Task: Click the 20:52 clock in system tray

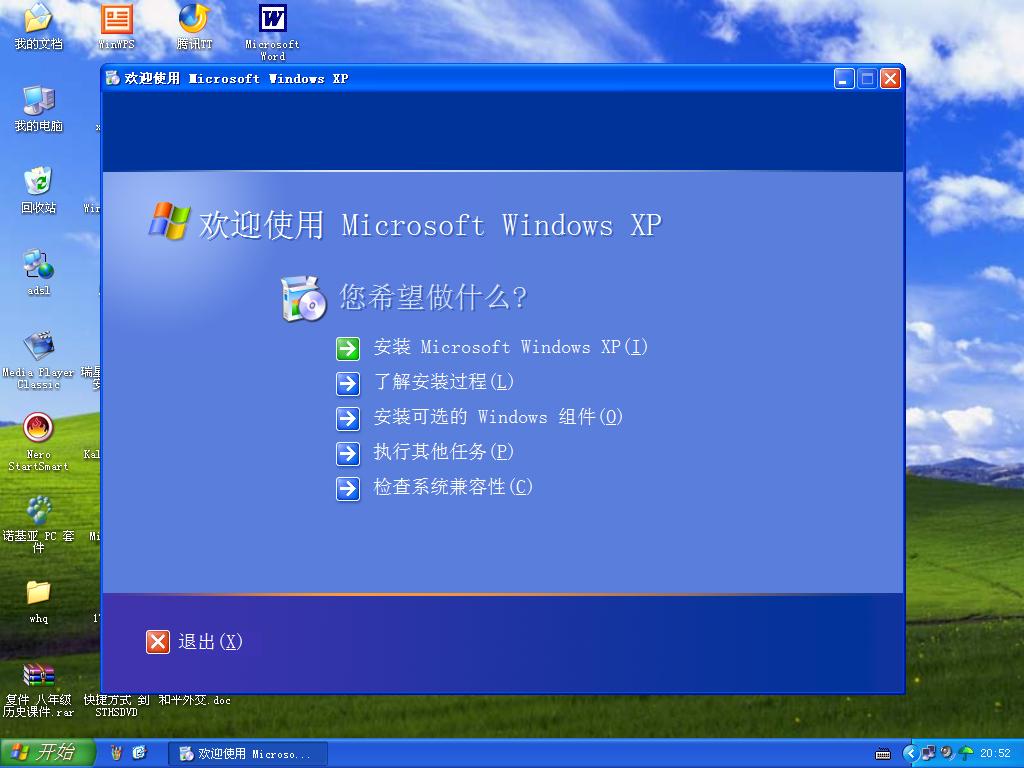Action: 995,753
